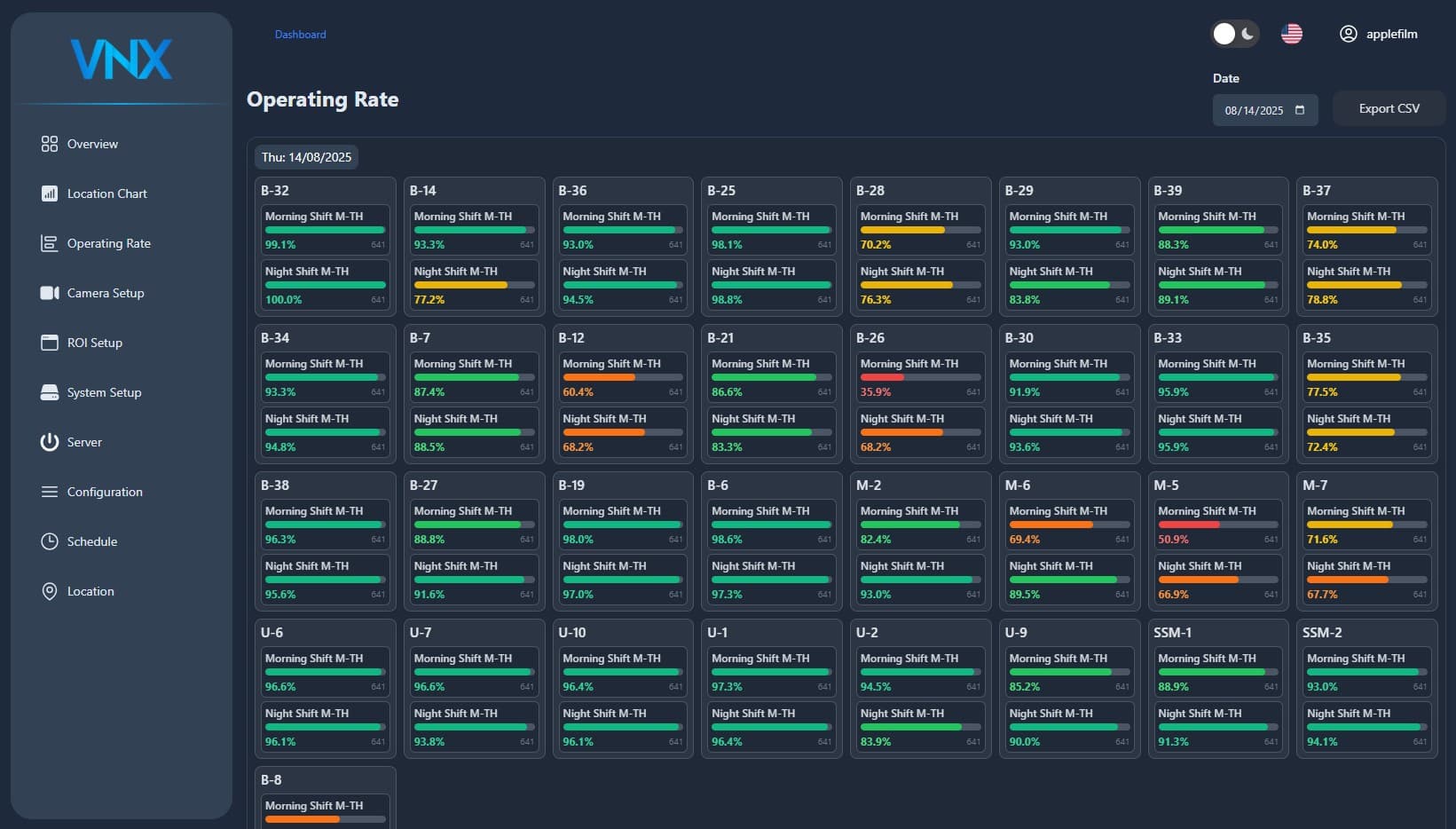
Task: Open the calendar picker in date field
Action: 1300,110
